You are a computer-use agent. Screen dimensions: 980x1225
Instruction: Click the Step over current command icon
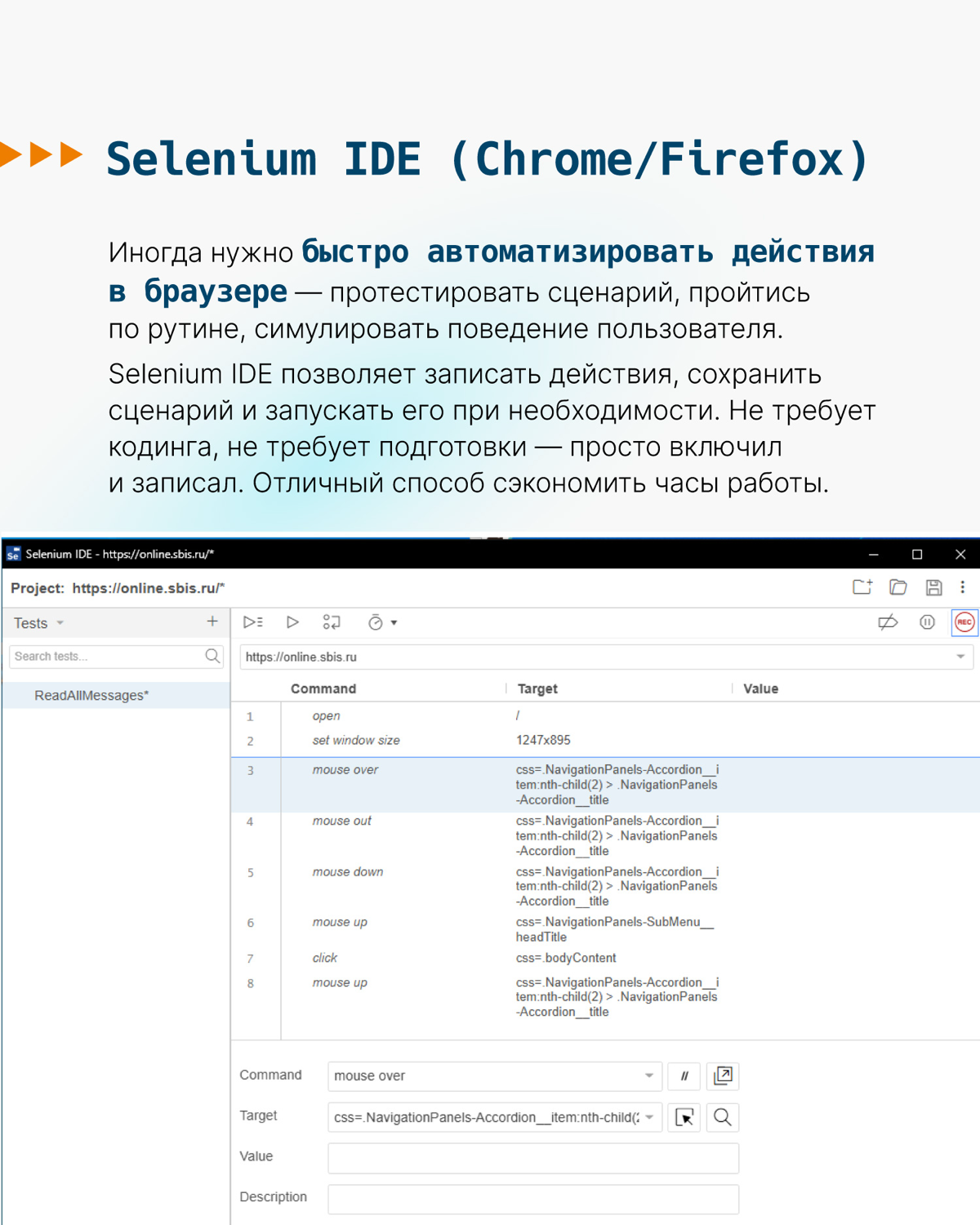click(x=332, y=621)
